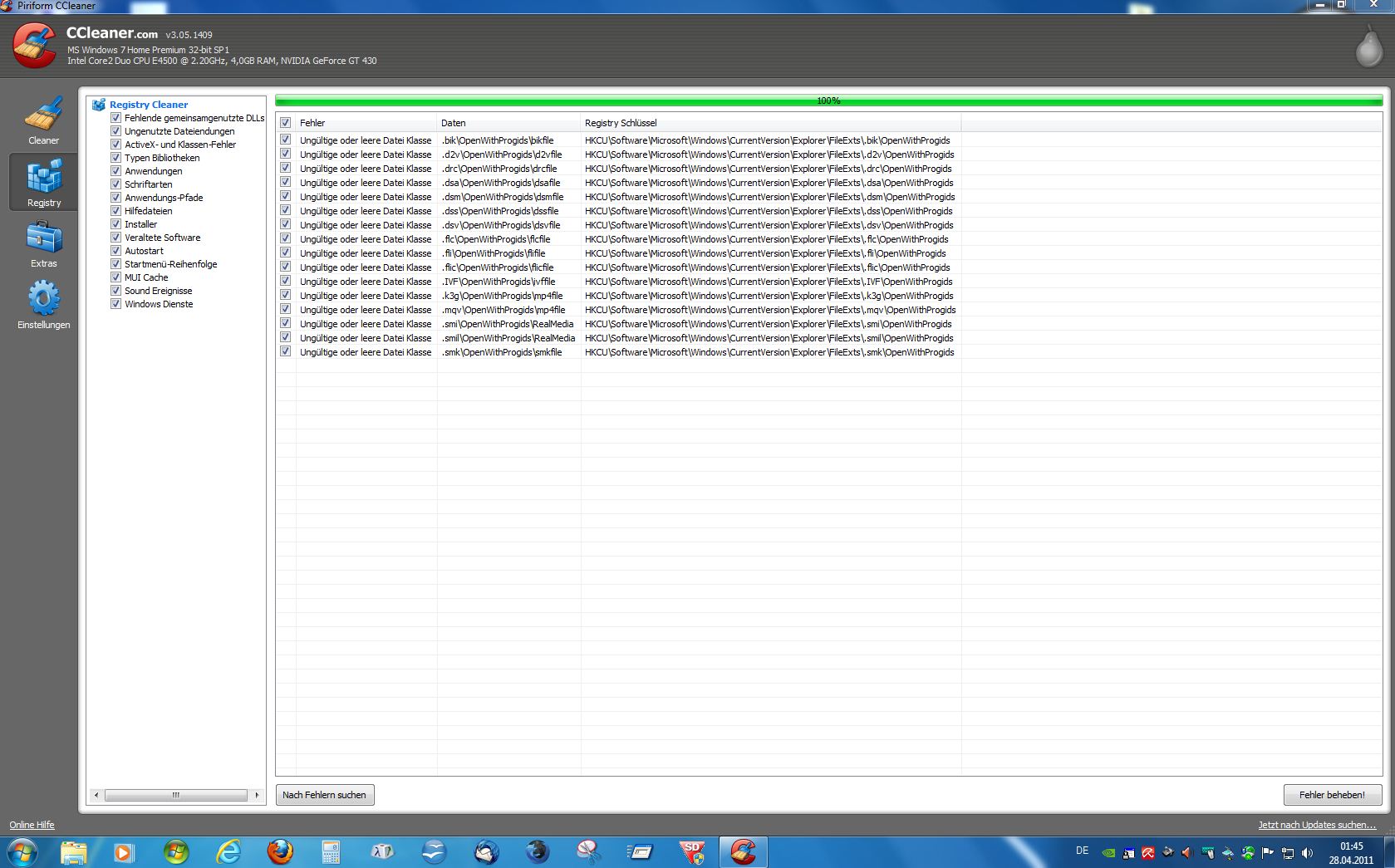Uncheck MUI Cache option
This screenshot has width=1395, height=868.
tap(116, 277)
